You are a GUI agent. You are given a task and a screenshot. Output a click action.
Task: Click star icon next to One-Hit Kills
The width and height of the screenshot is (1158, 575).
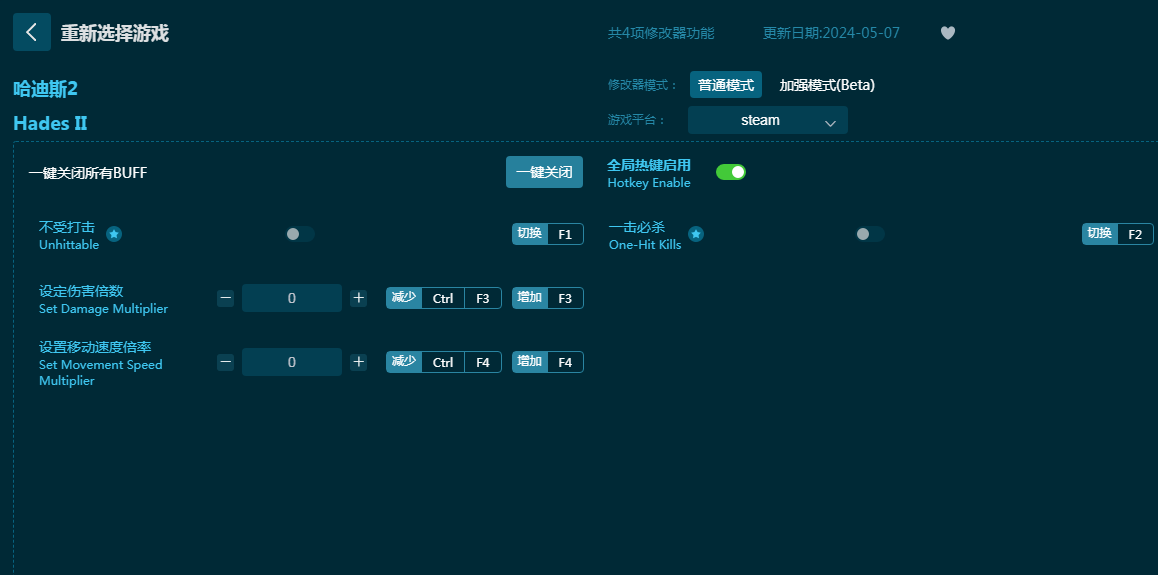pyautogui.click(x=696, y=234)
